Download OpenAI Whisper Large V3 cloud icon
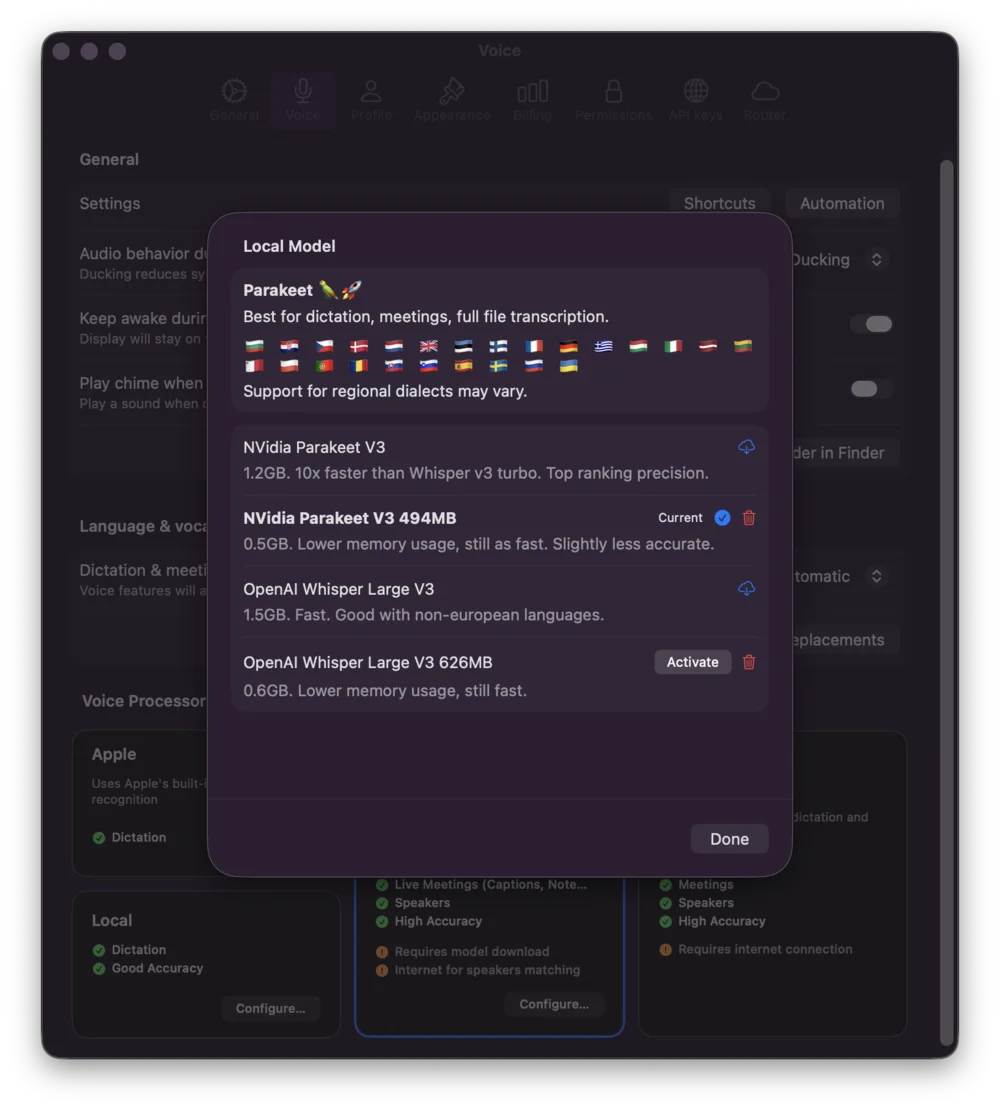Image resolution: width=1000 pixels, height=1110 pixels. point(746,588)
